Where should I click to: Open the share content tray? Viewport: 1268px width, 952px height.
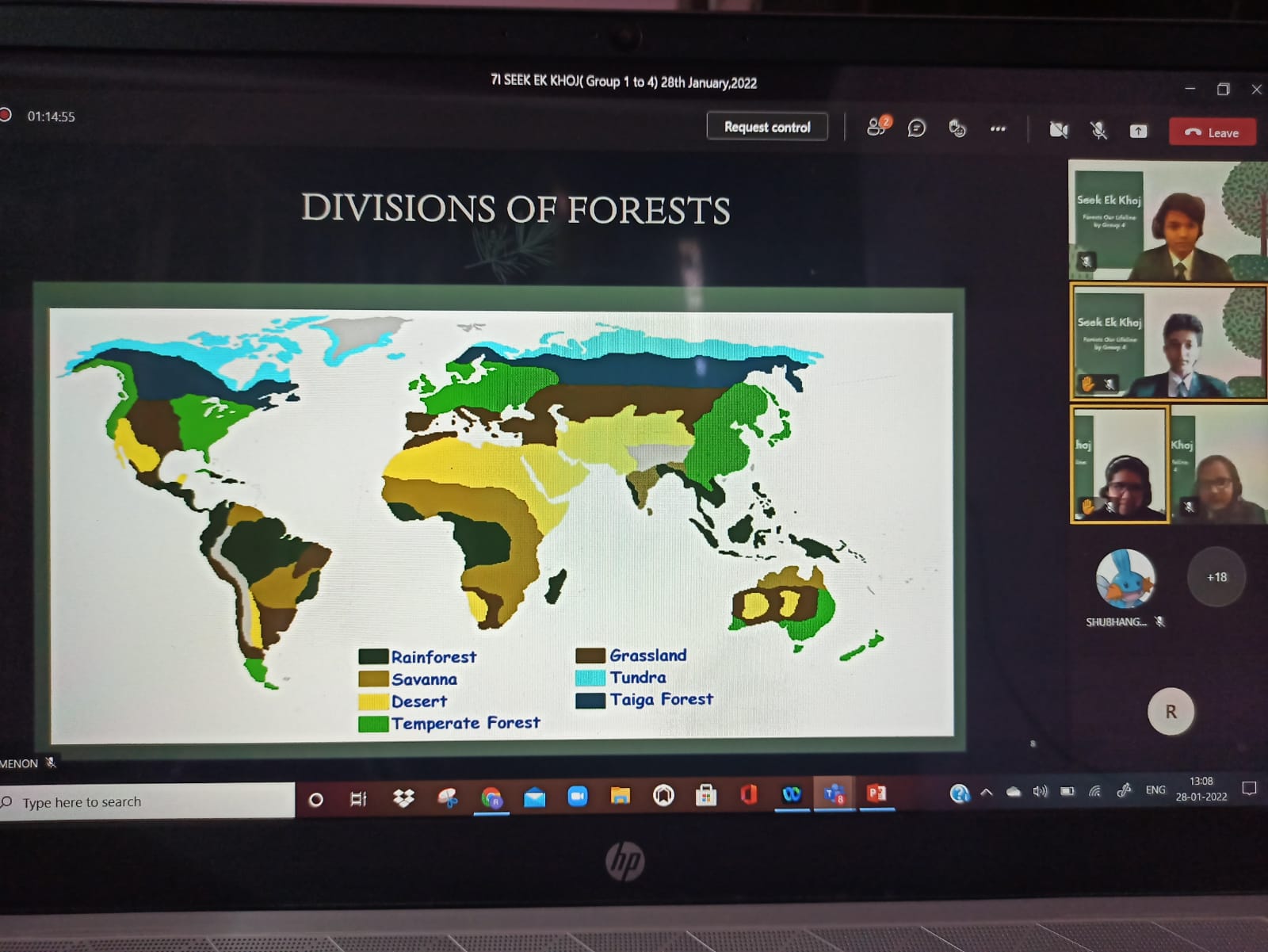pos(1138,131)
